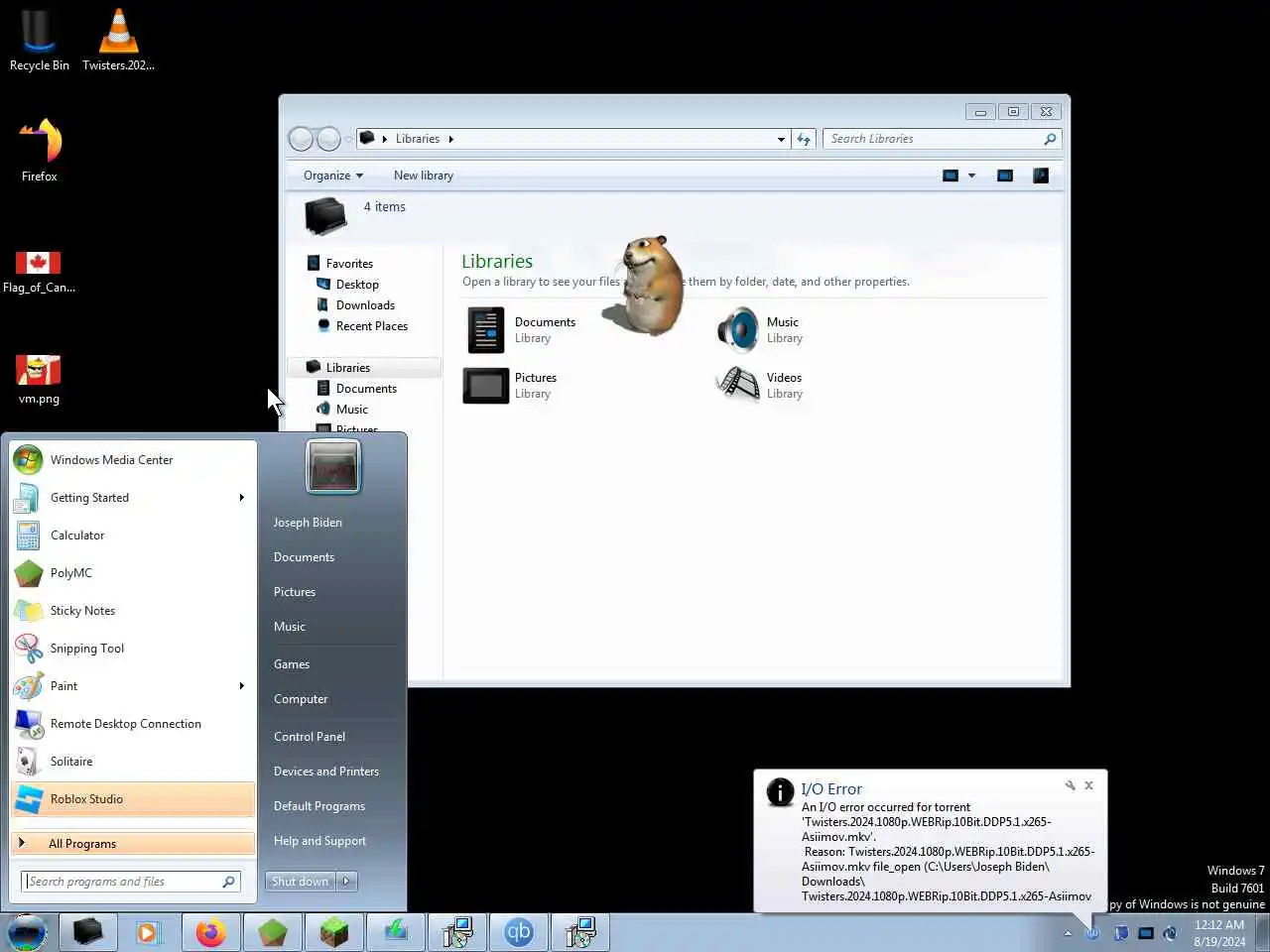Show All Programs list
Screen dimensions: 1270x952
133,844
